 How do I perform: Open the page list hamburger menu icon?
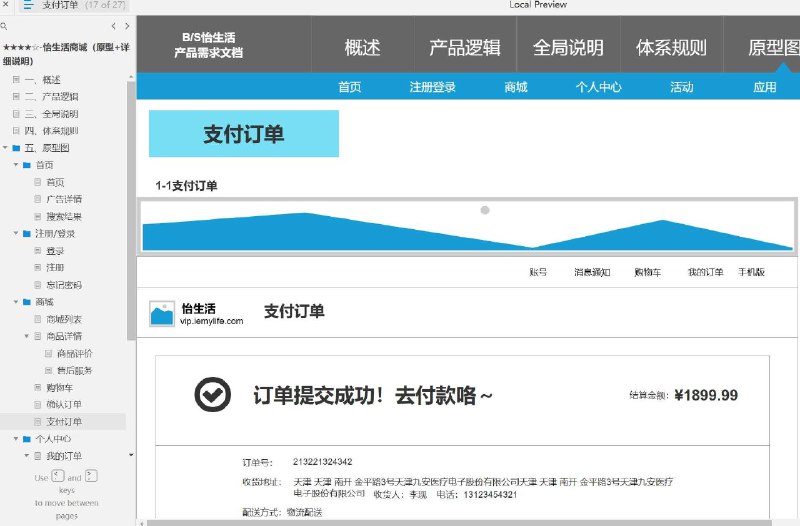29,5
